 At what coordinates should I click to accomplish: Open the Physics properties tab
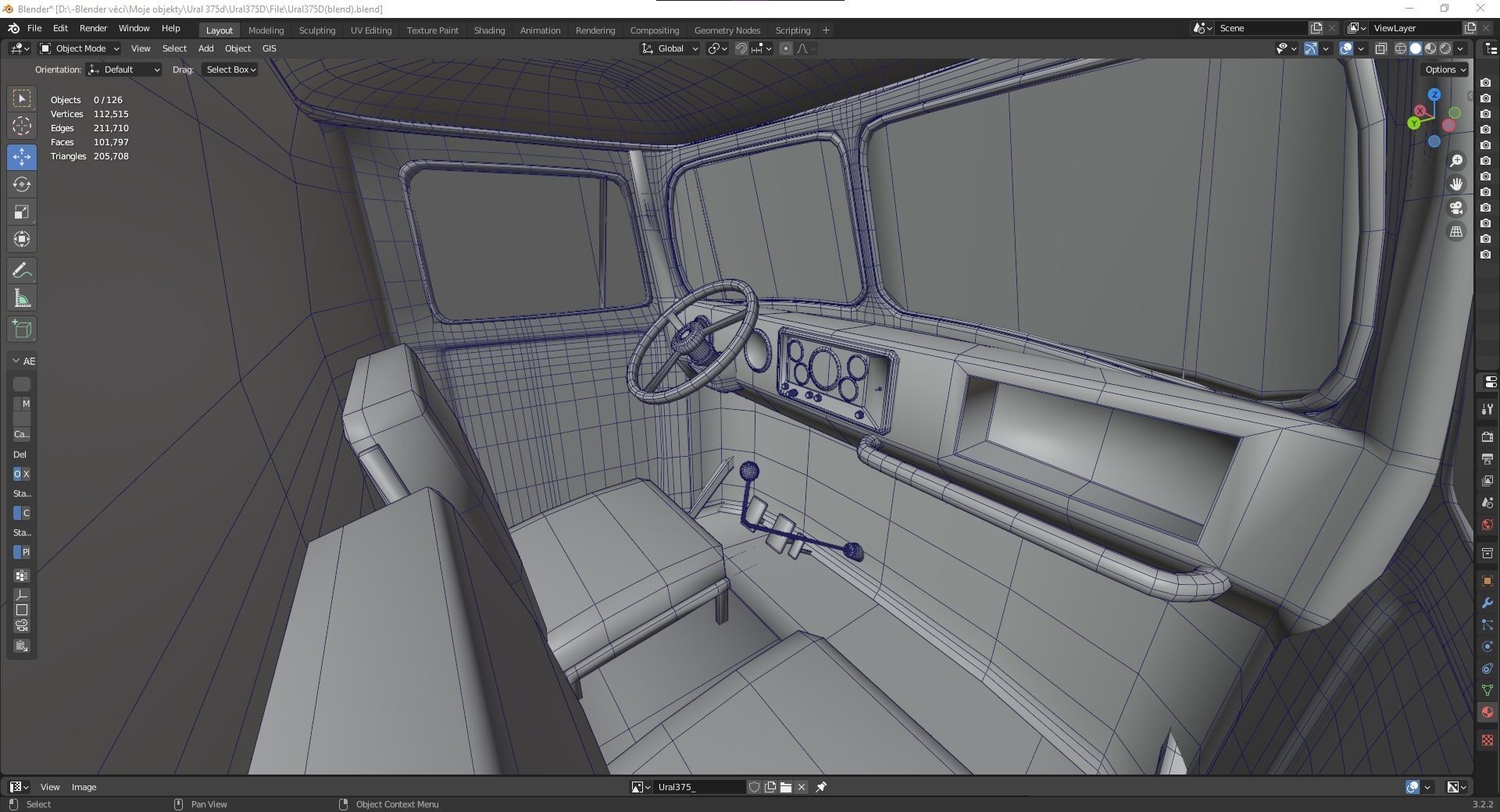pos(1487,646)
